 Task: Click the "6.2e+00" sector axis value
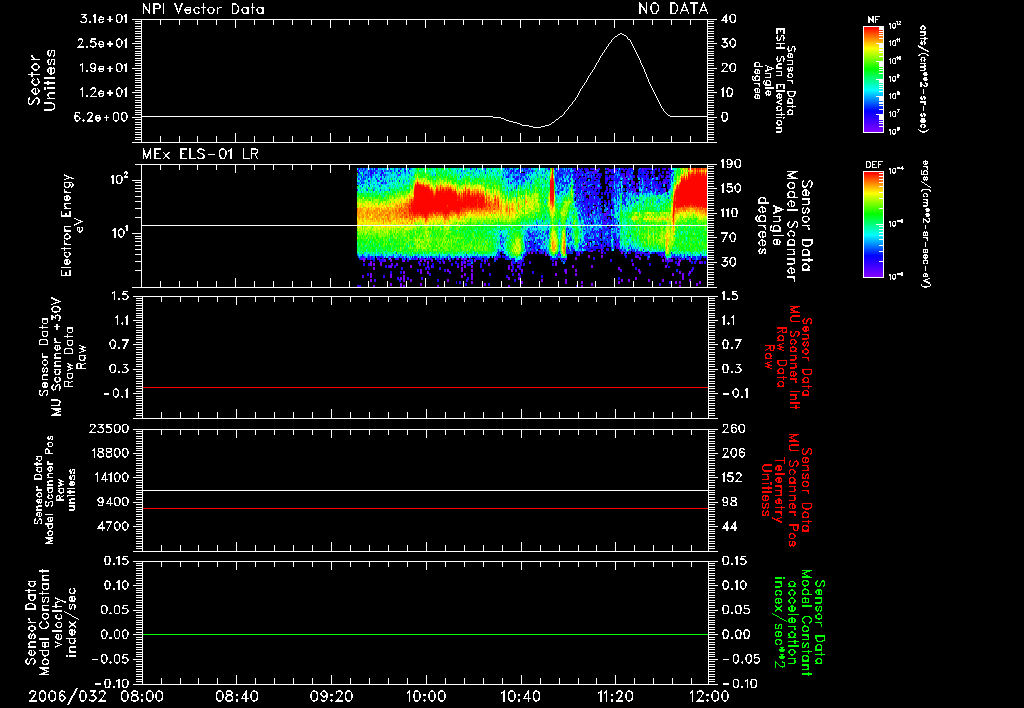tap(103, 118)
